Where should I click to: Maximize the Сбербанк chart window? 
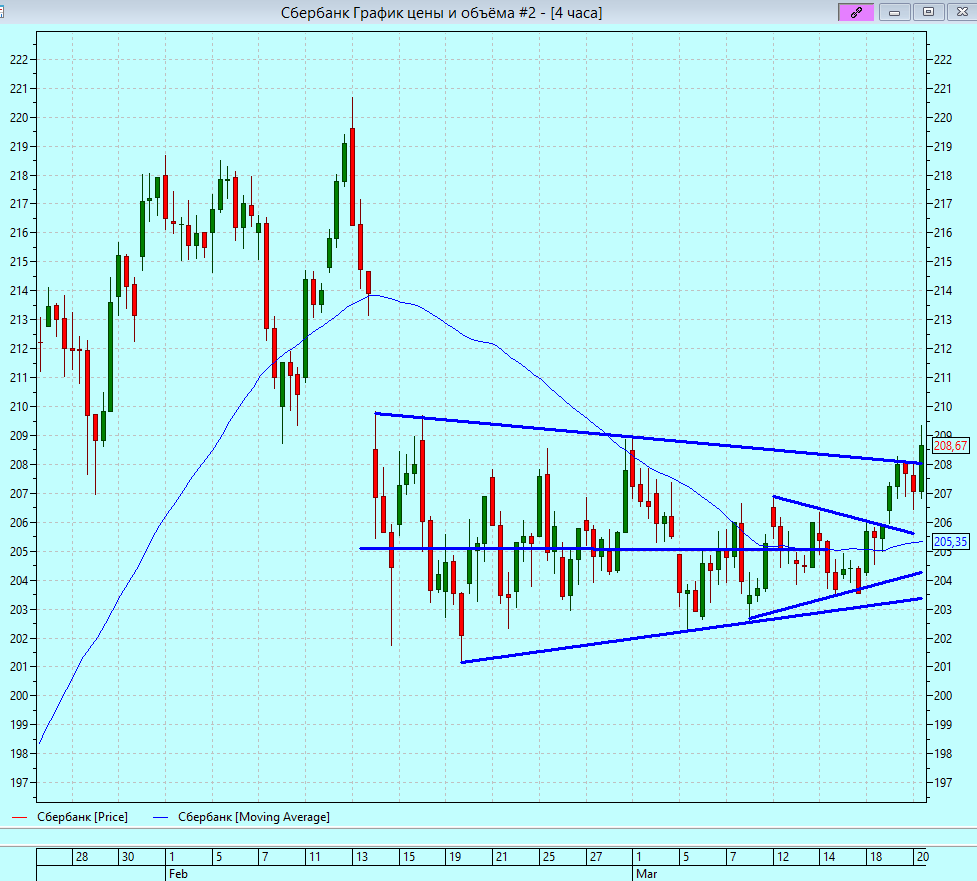pos(928,12)
